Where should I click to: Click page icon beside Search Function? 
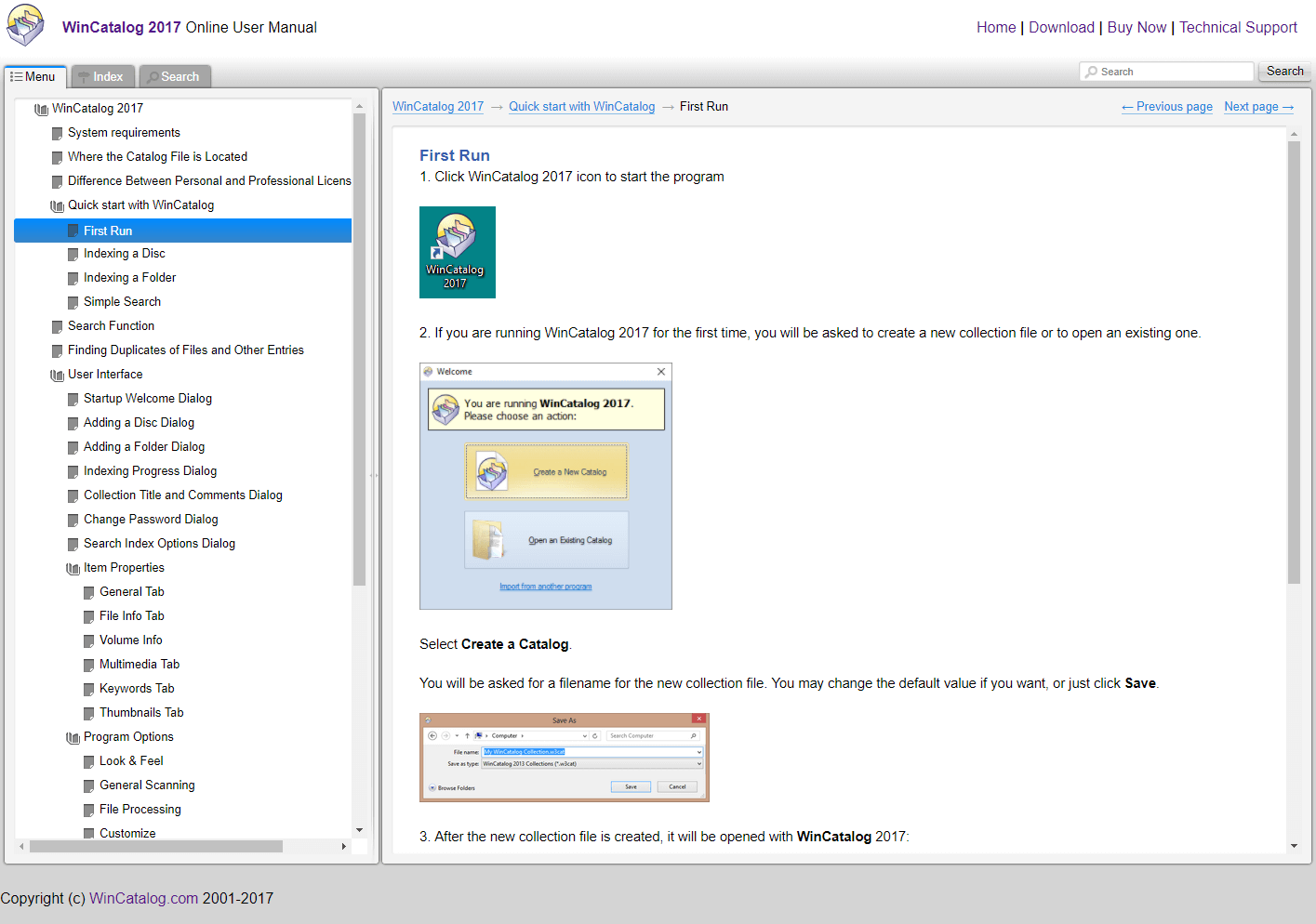point(58,327)
